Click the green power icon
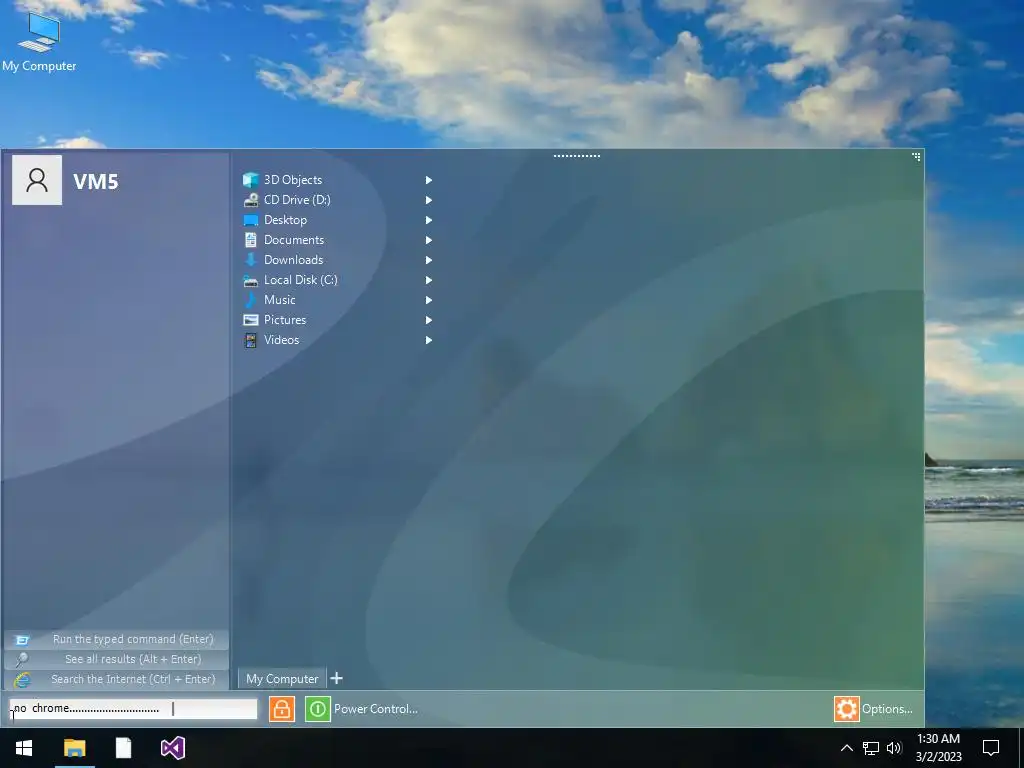Image resolution: width=1024 pixels, height=768 pixels. (x=317, y=709)
